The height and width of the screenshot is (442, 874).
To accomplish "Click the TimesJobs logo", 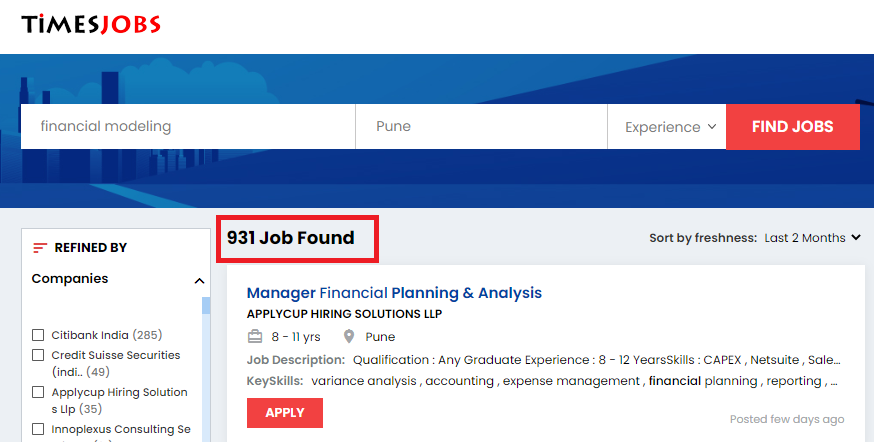I will [90, 25].
